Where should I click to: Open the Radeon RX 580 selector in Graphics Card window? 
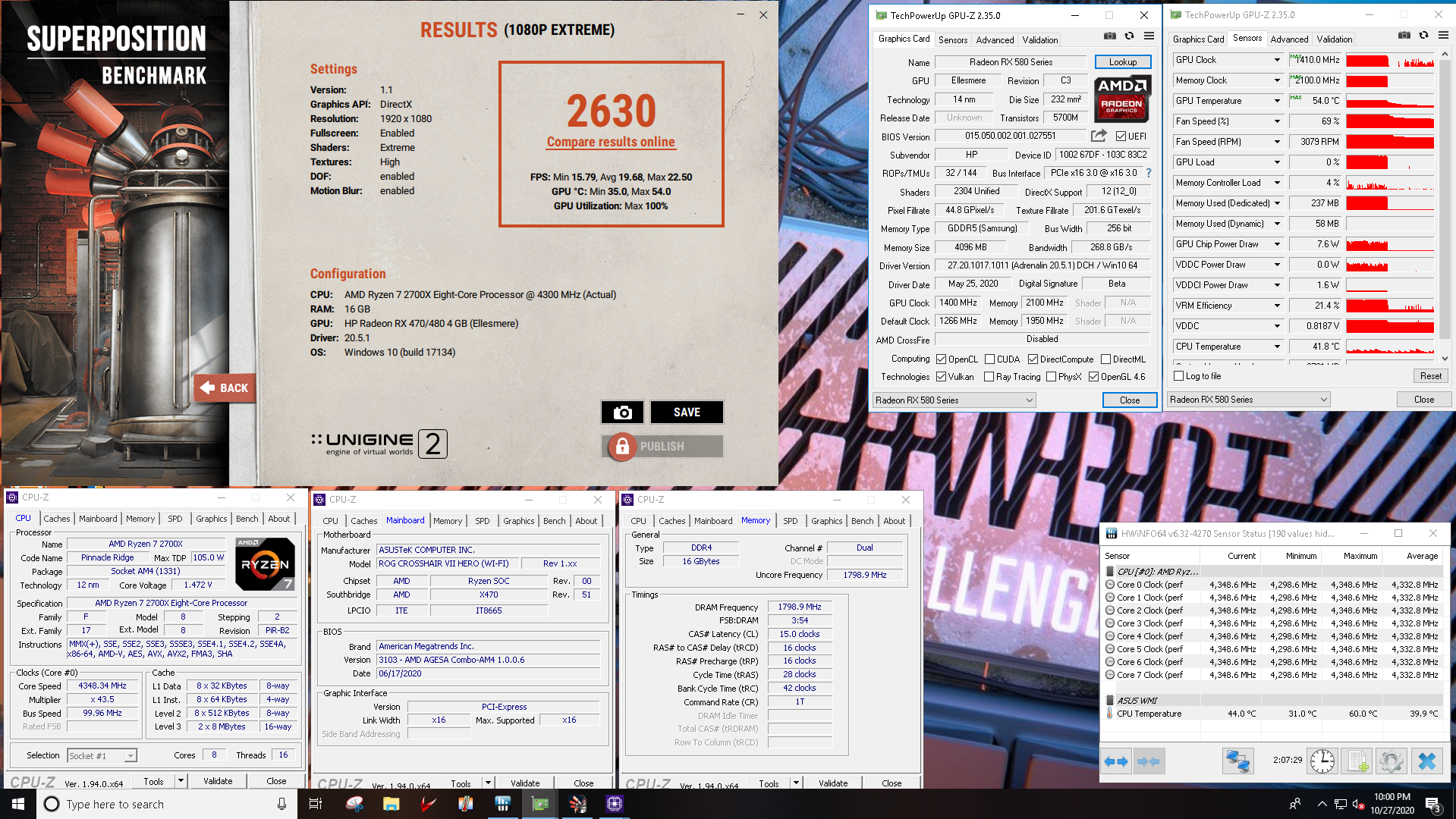coord(954,400)
